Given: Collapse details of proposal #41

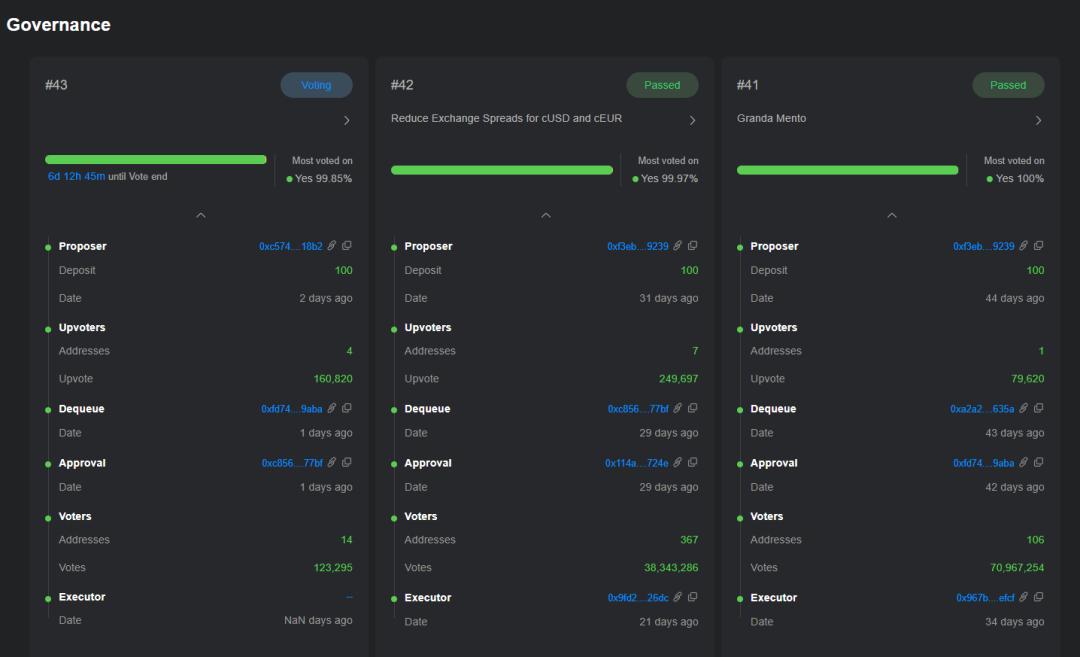Looking at the screenshot, I should (x=892, y=216).
